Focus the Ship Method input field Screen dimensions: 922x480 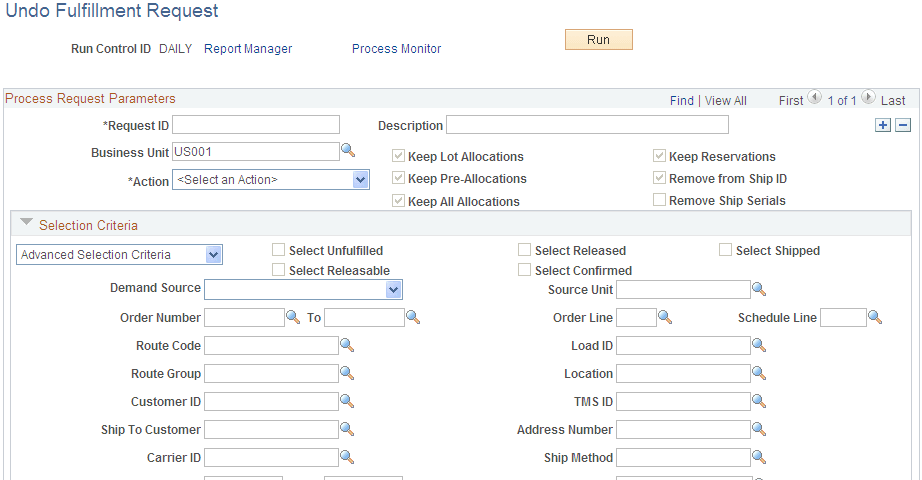click(x=683, y=458)
